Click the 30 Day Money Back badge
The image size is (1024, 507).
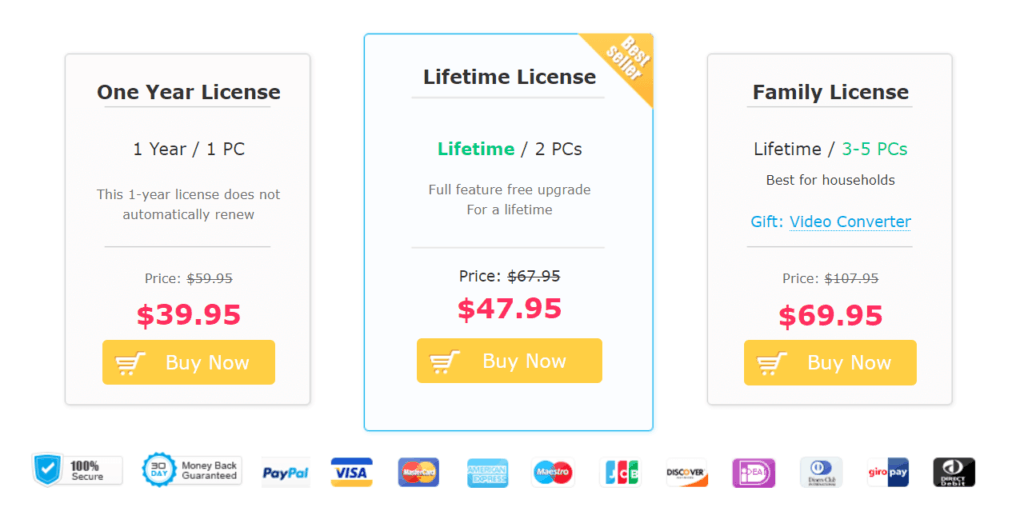coord(192,470)
